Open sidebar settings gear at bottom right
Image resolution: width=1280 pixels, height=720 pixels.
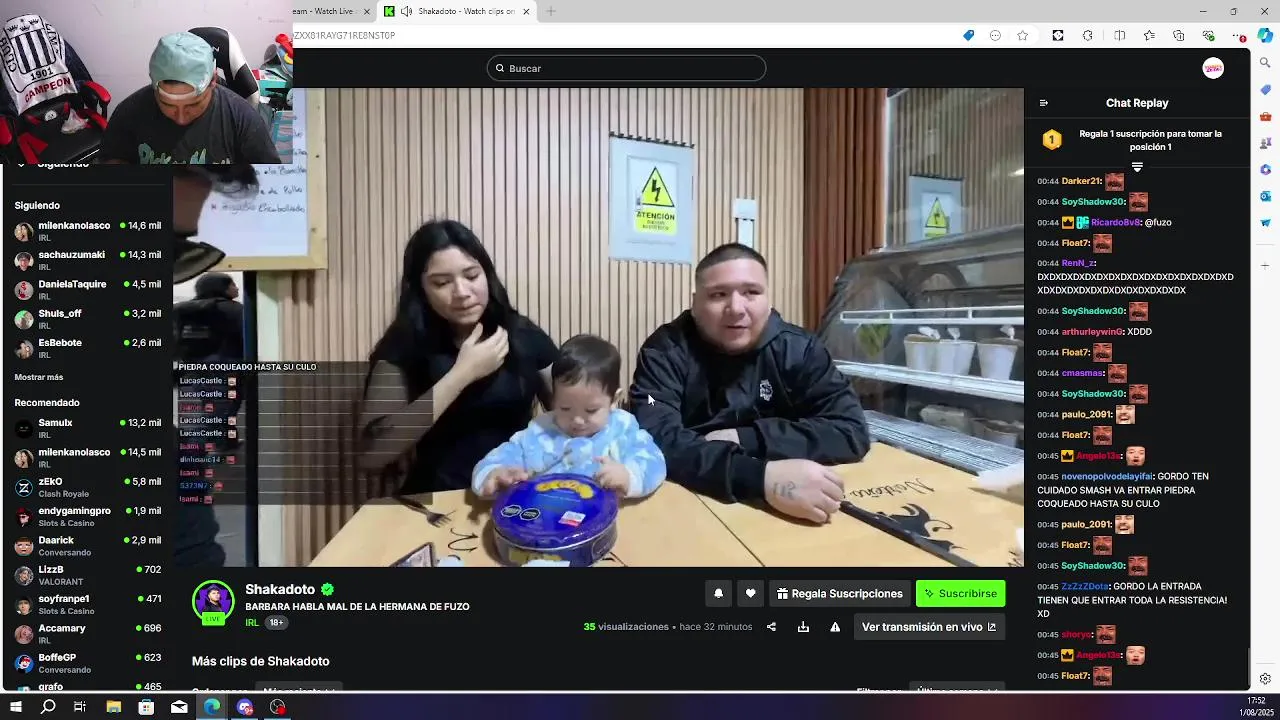(1265, 679)
